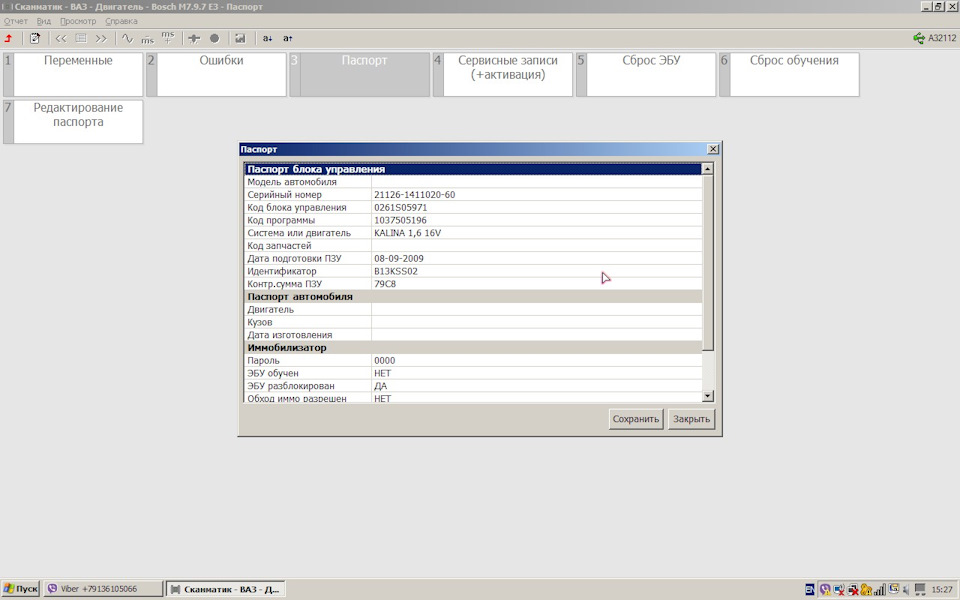The height and width of the screenshot is (600, 960).
Task: Click the green A32112 connection icon
Action: click(x=919, y=38)
